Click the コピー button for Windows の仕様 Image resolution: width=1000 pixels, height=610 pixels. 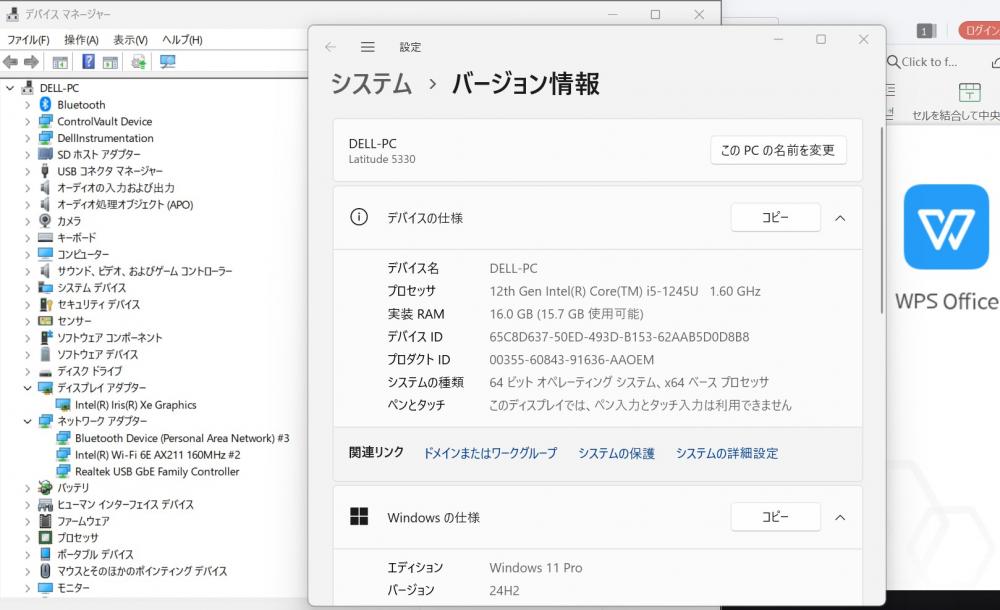coord(776,517)
